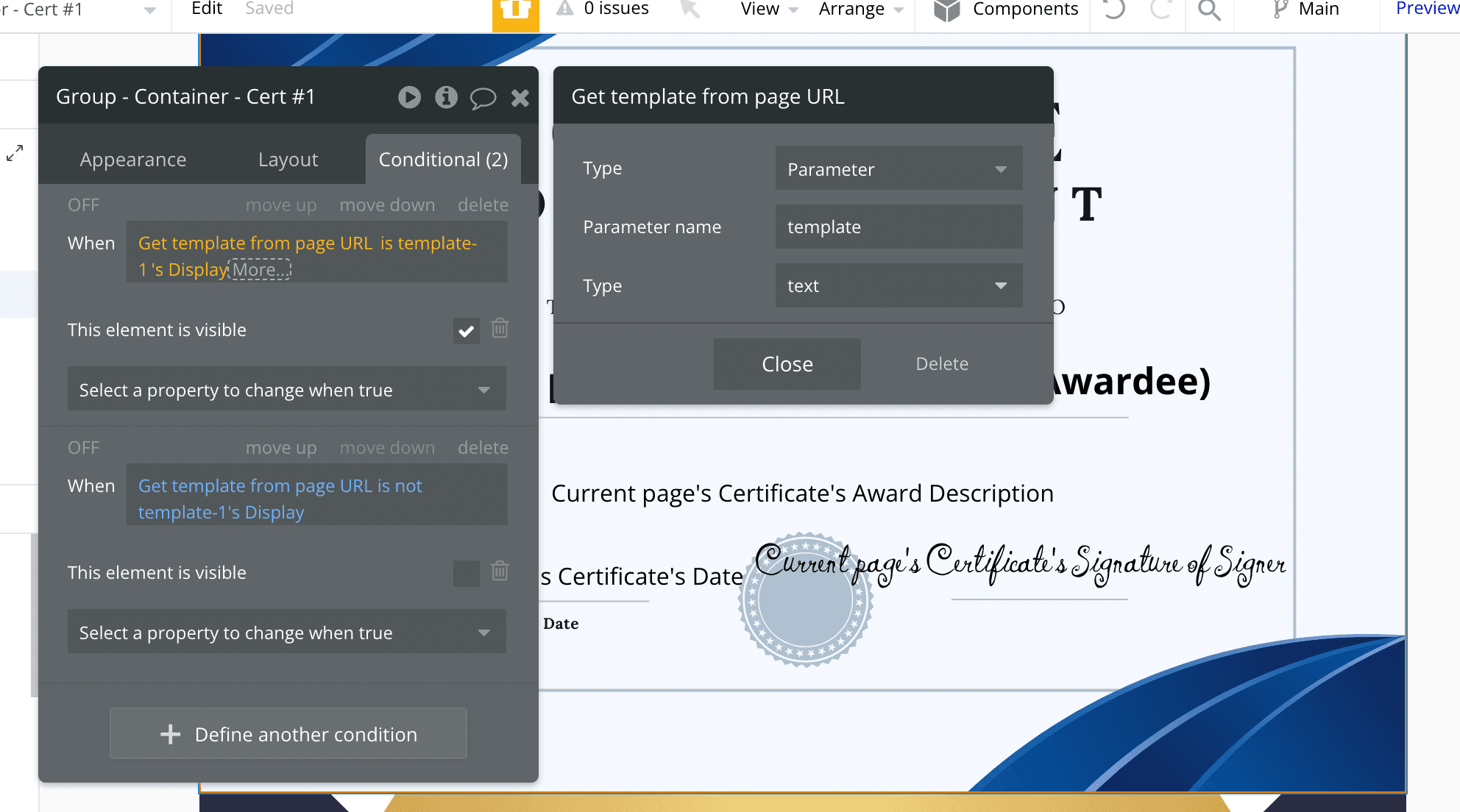Click the Parameter name input field
Viewport: 1460px width, 812px height.
pyautogui.click(x=894, y=227)
